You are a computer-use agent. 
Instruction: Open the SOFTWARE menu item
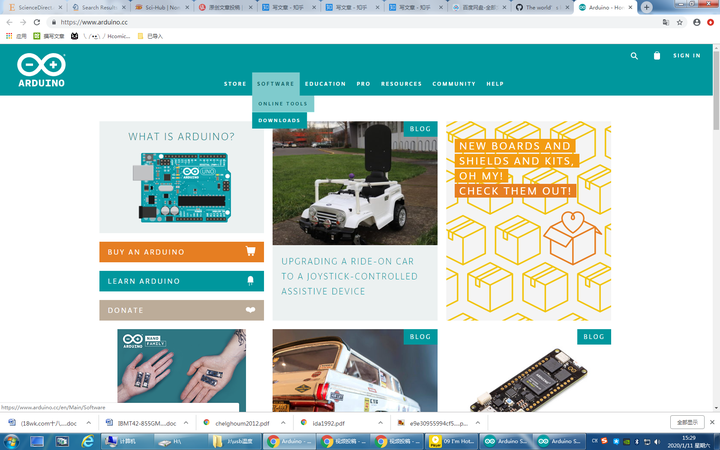pos(276,84)
